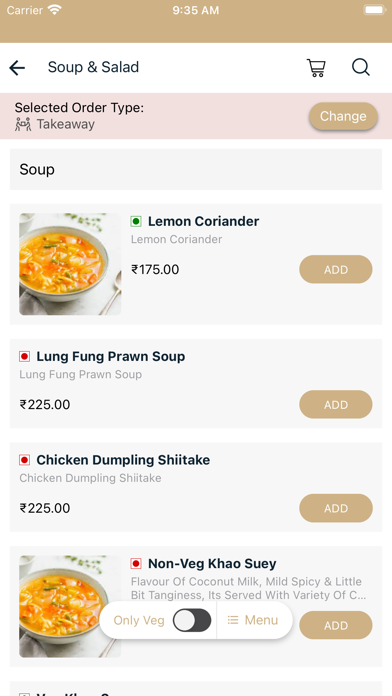
Task: Open the shopping cart icon
Action: pos(316,68)
